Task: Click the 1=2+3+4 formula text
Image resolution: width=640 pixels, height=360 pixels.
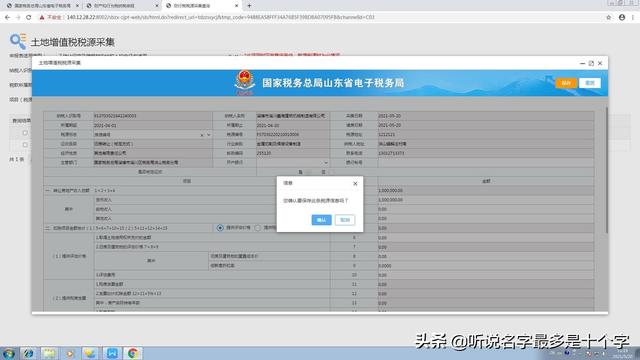Action: click(104, 191)
